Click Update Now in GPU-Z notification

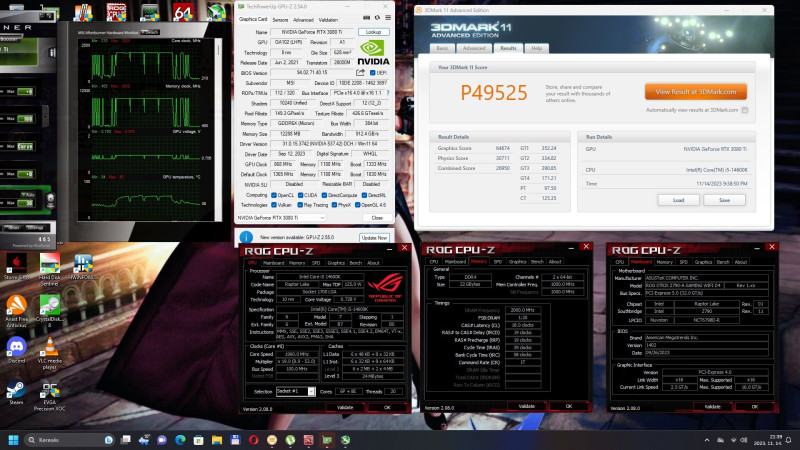coord(374,238)
